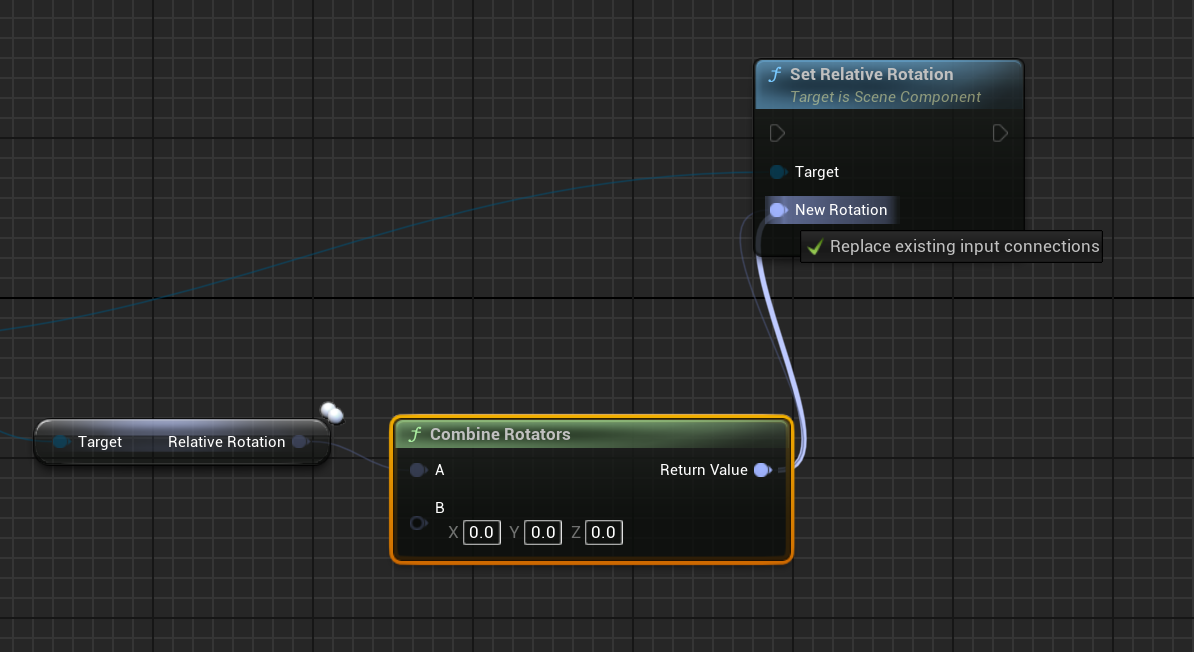1194x652 pixels.
Task: Click the X value field on Combine Rotators
Action: [x=481, y=532]
